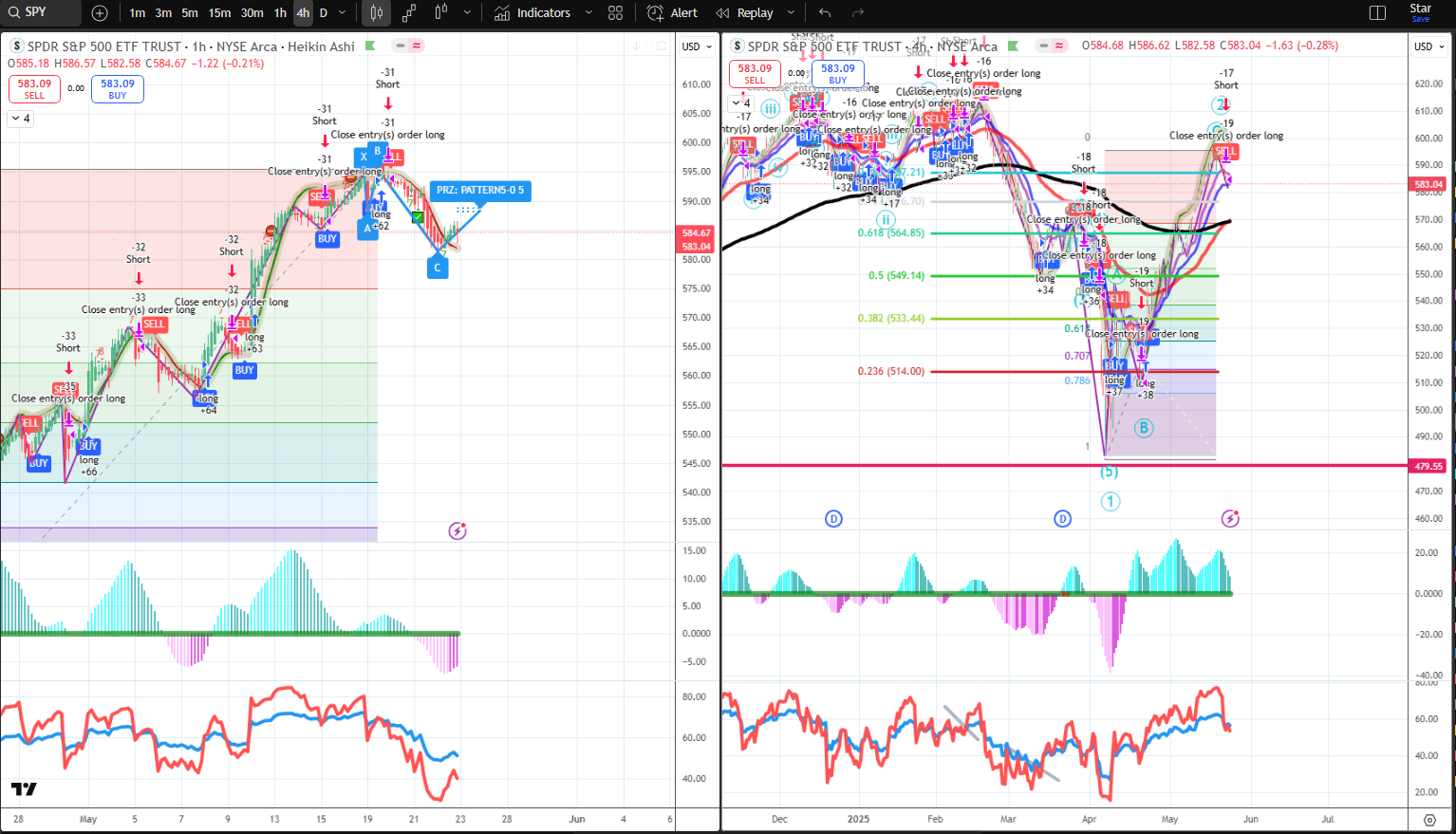Click the undo arrow
This screenshot has width=1456, height=834.
pyautogui.click(x=825, y=13)
